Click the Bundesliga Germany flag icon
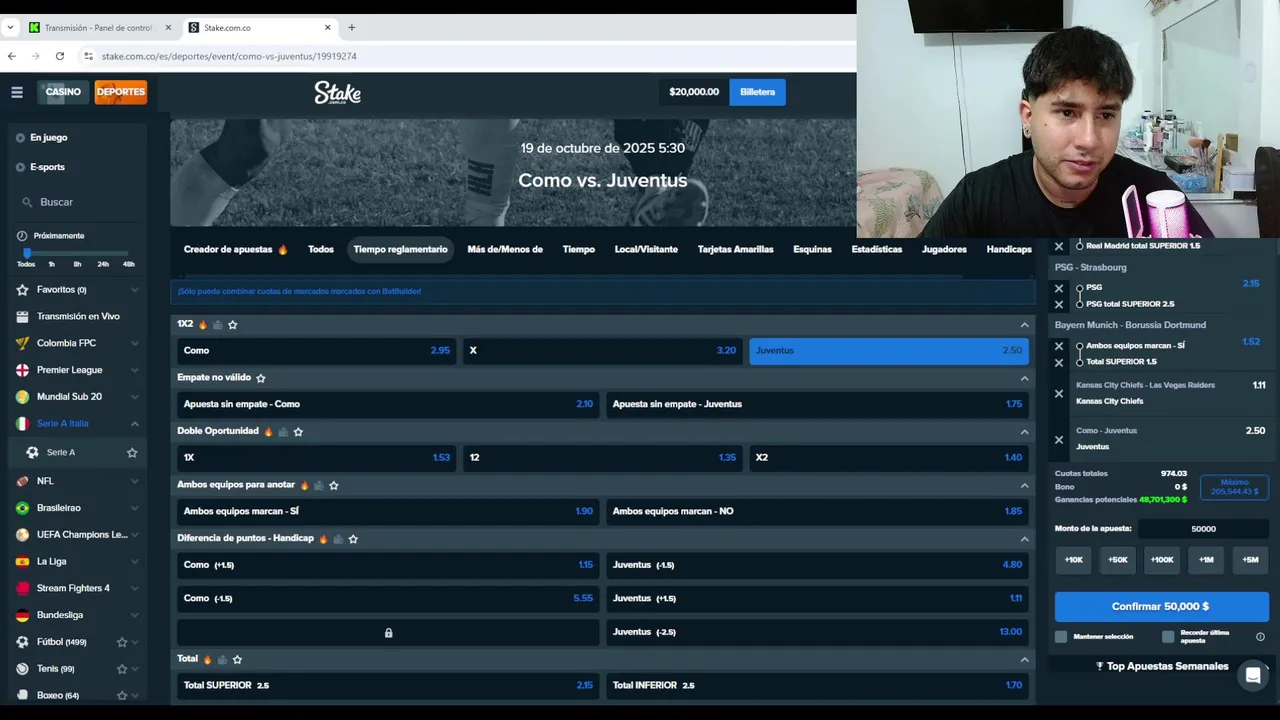This screenshot has height=720, width=1280. click(x=22, y=615)
